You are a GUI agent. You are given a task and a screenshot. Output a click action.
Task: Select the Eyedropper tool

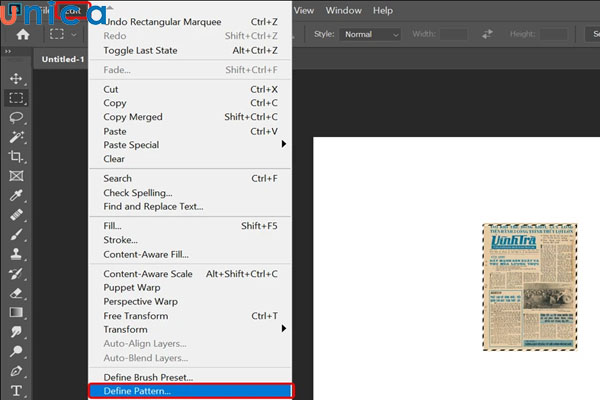(x=16, y=195)
